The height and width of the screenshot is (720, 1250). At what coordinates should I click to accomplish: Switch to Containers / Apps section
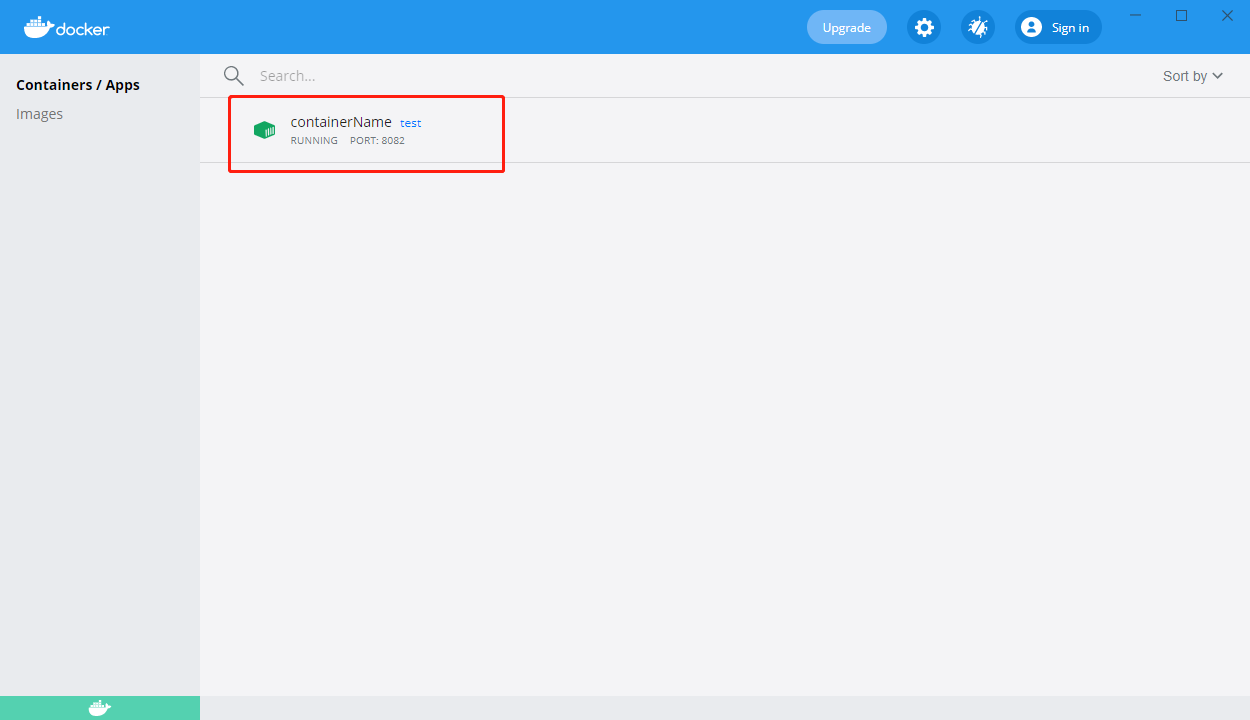pos(78,85)
